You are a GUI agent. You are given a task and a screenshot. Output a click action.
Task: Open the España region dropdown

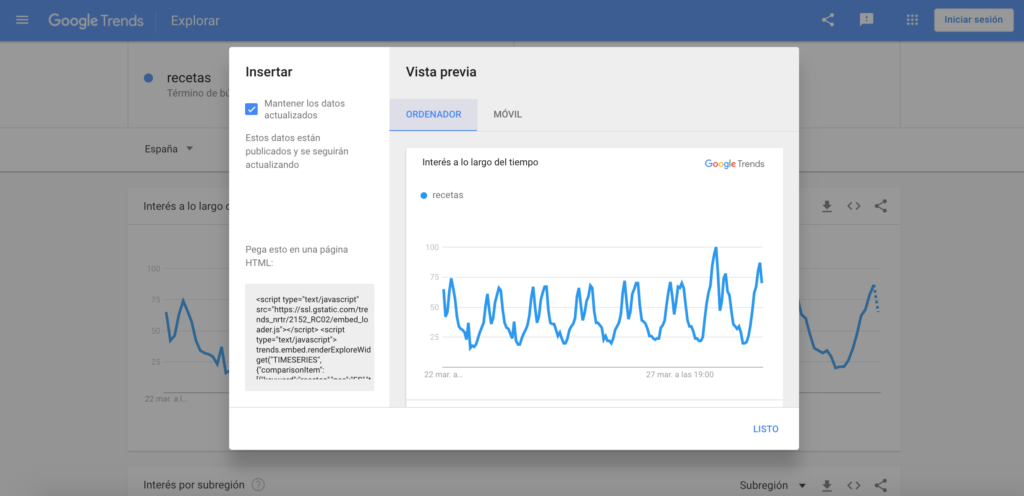coord(169,149)
